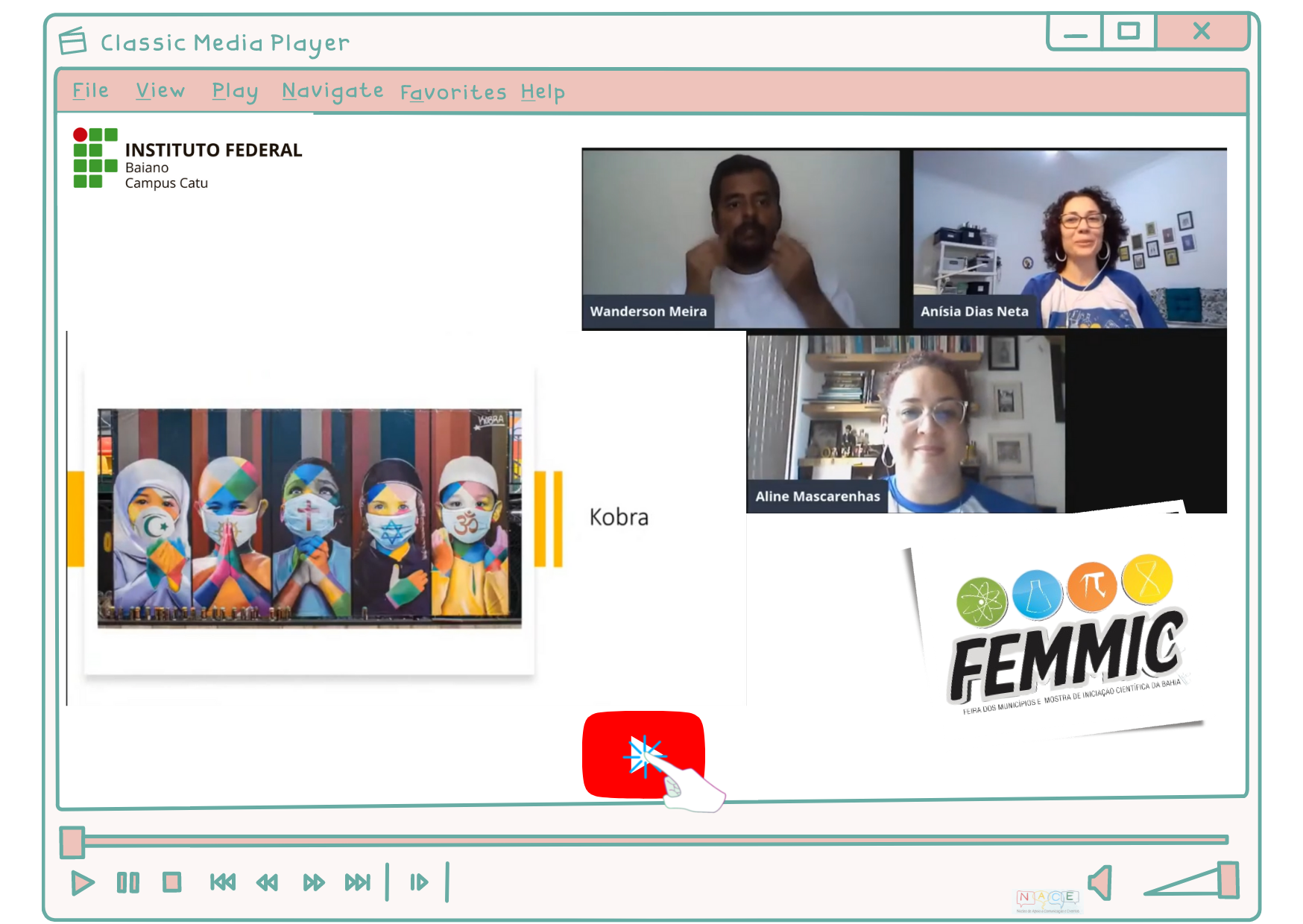Open the View menu
Screen dimensions: 1303x924
coord(160,91)
